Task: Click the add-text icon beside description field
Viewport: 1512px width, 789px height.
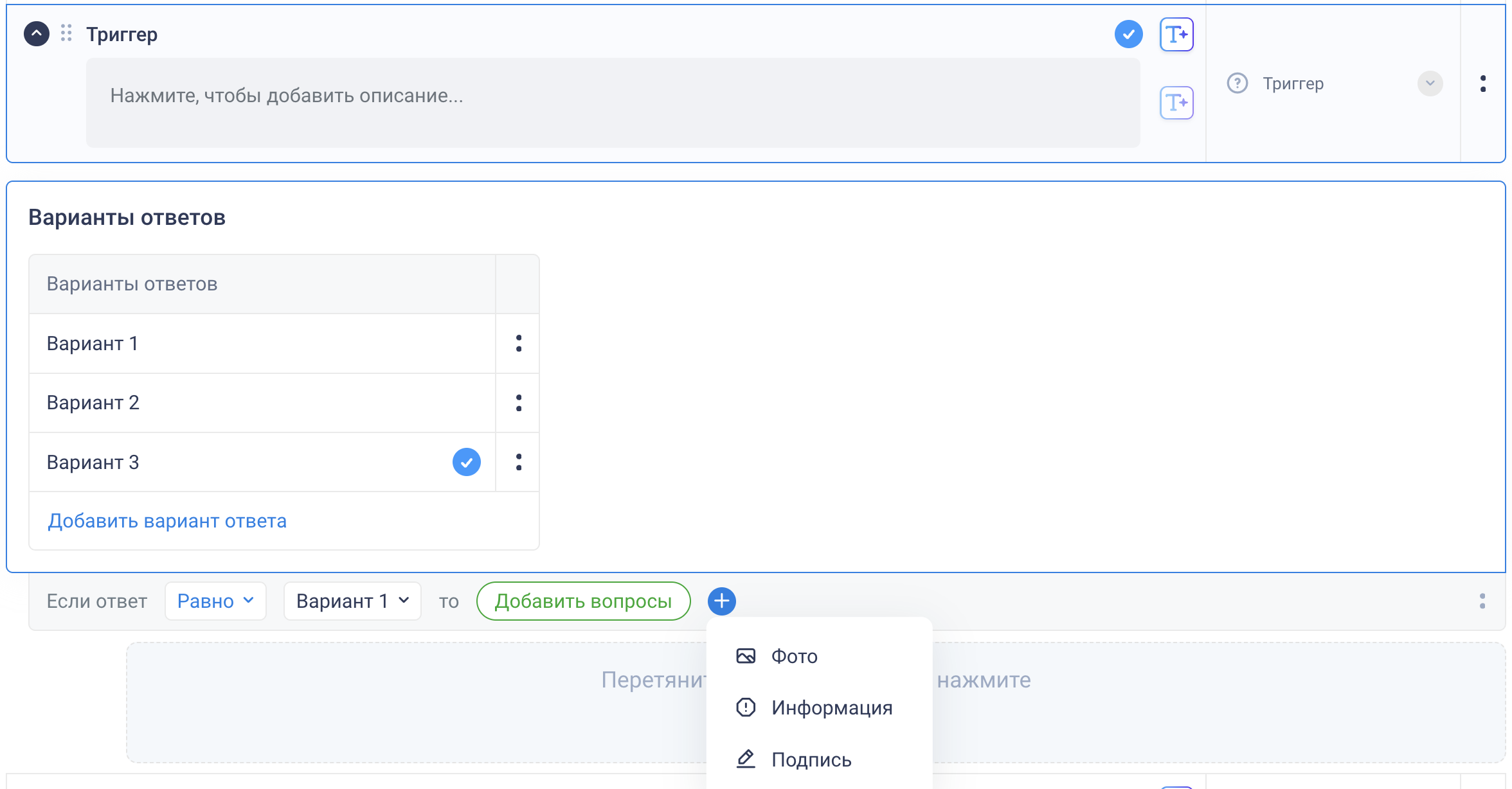Action: (1176, 103)
